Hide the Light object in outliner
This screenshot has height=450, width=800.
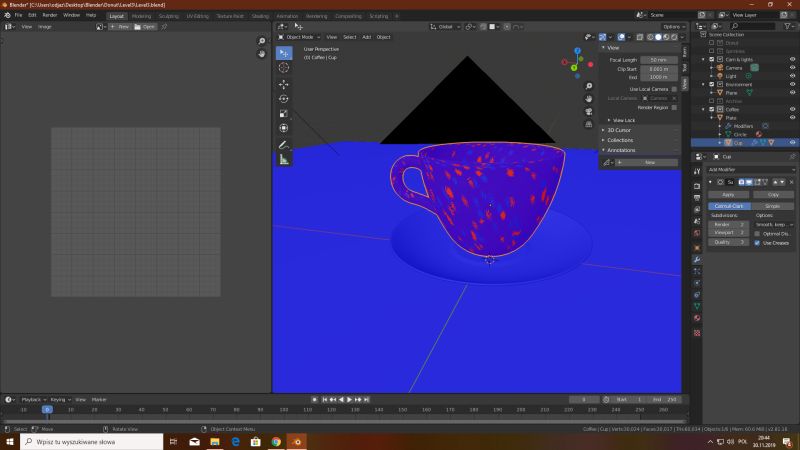(x=792, y=76)
